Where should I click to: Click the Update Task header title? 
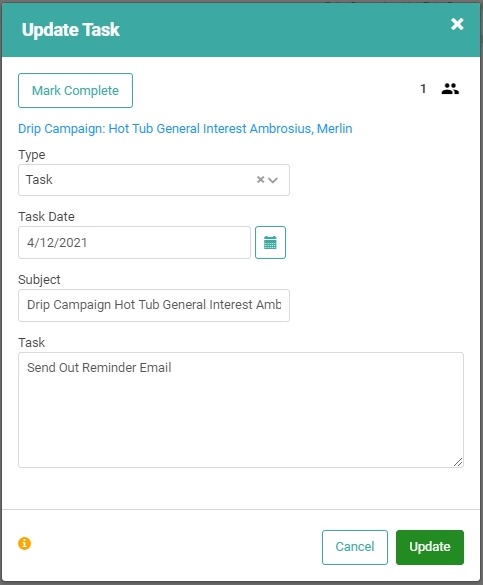coord(70,29)
